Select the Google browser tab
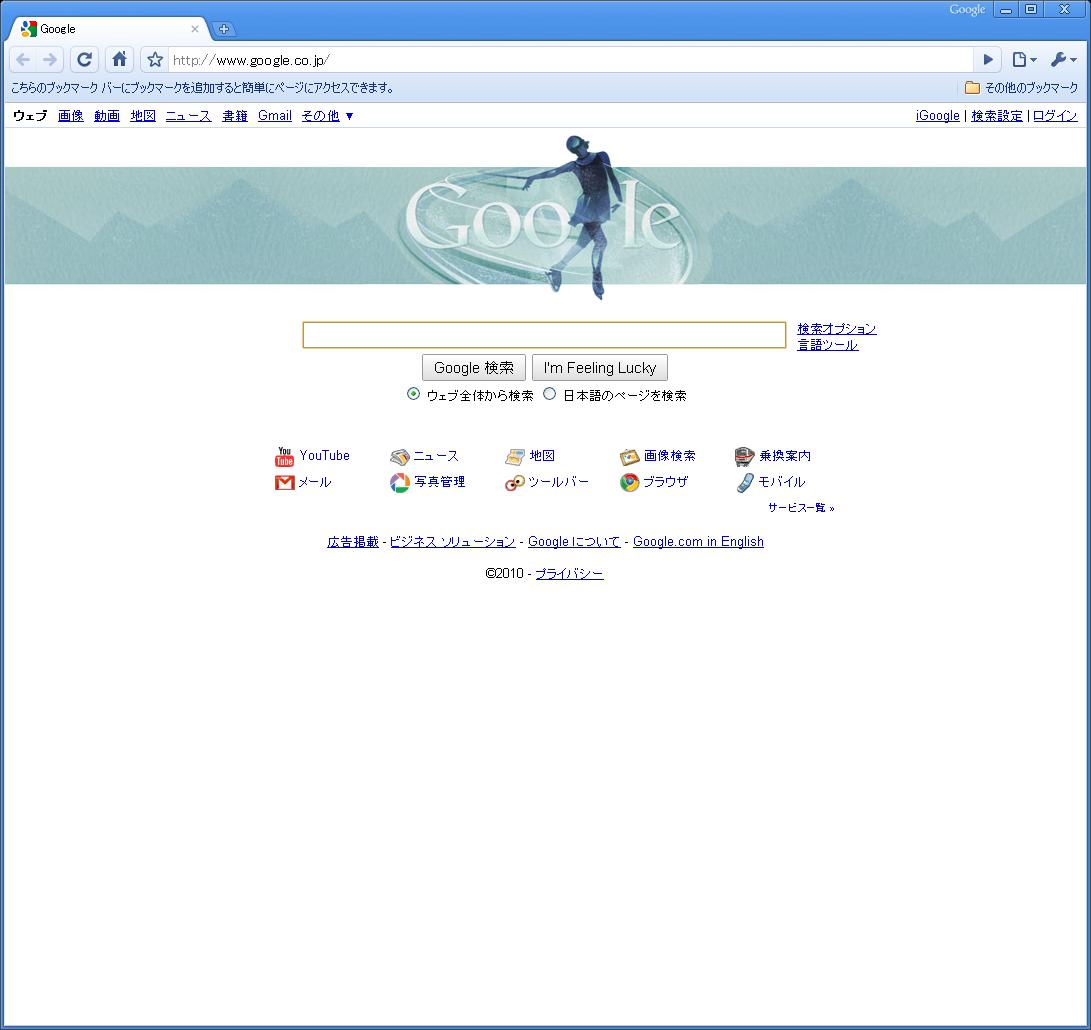The height and width of the screenshot is (1030, 1091). (x=109, y=29)
